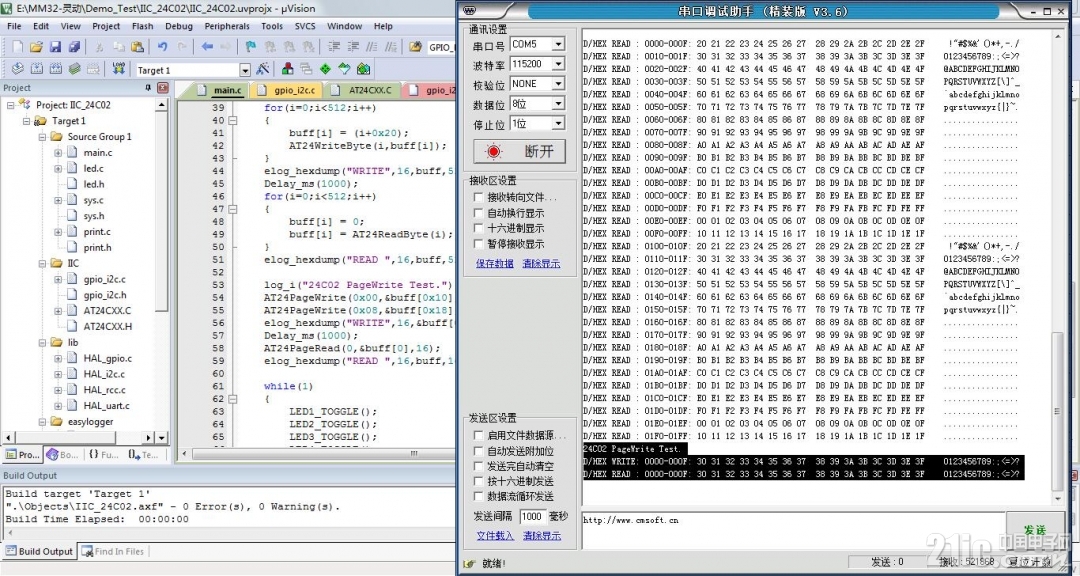Click the 断开 disconnect button
Image resolution: width=1080 pixels, height=576 pixels.
[519, 152]
